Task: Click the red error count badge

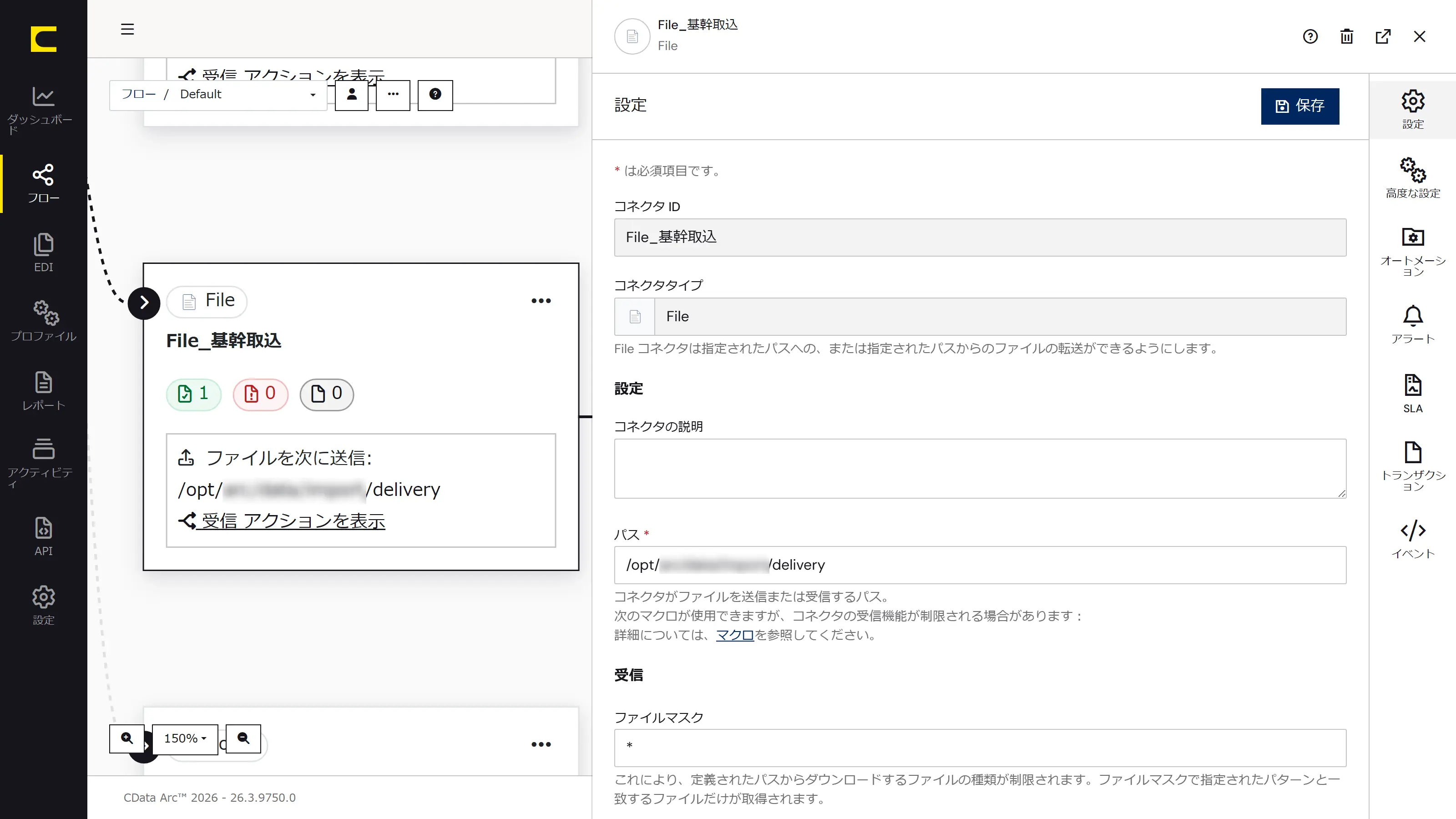Action: pos(261,394)
